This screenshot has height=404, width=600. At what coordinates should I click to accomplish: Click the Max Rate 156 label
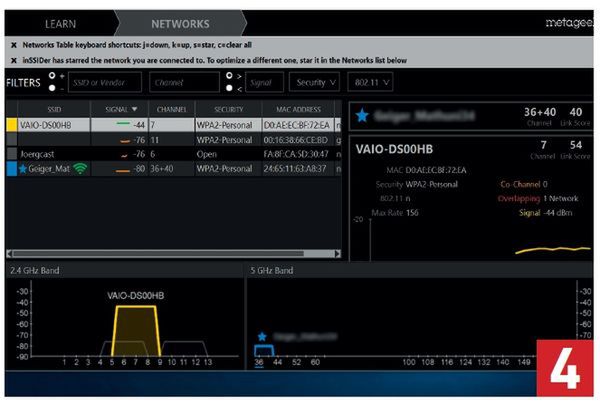[395, 213]
